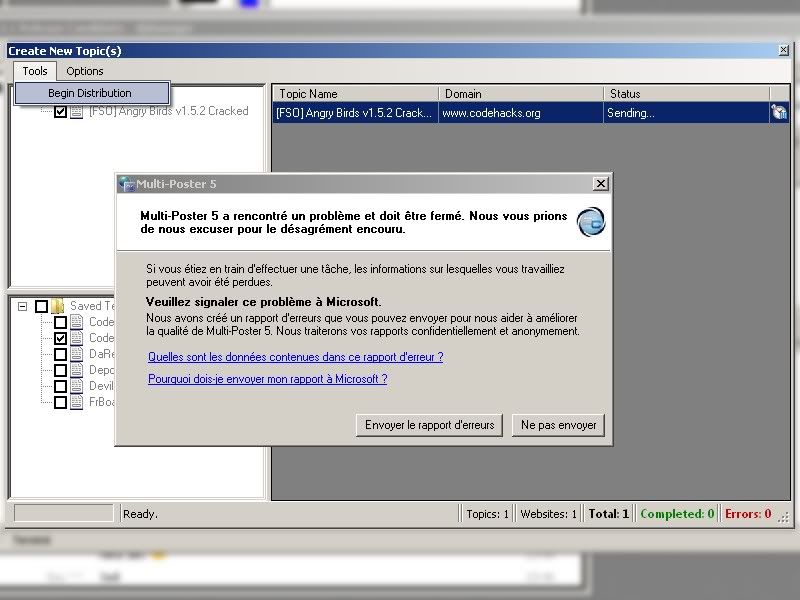800x600 pixels.
Task: Click the Ready. status bar text
Action: (140, 514)
